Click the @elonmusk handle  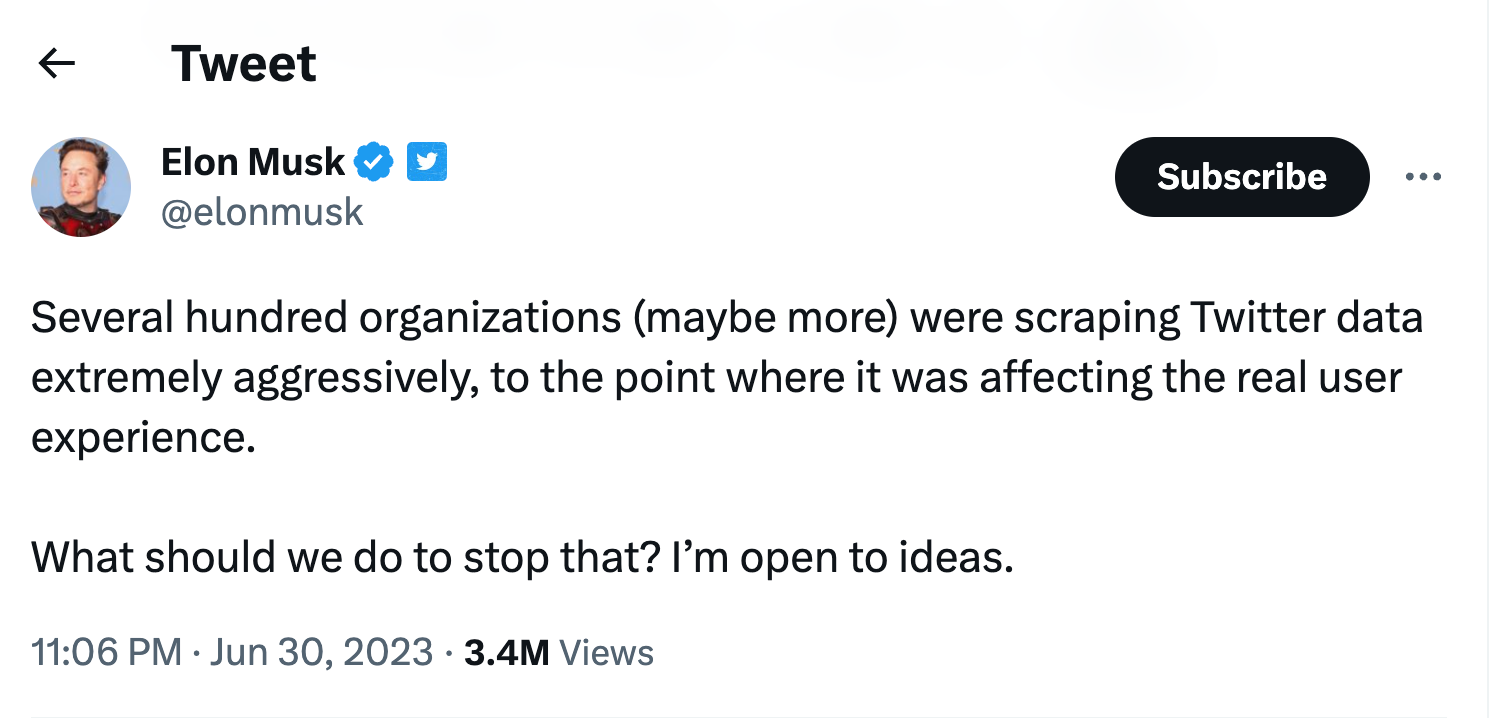point(262,211)
